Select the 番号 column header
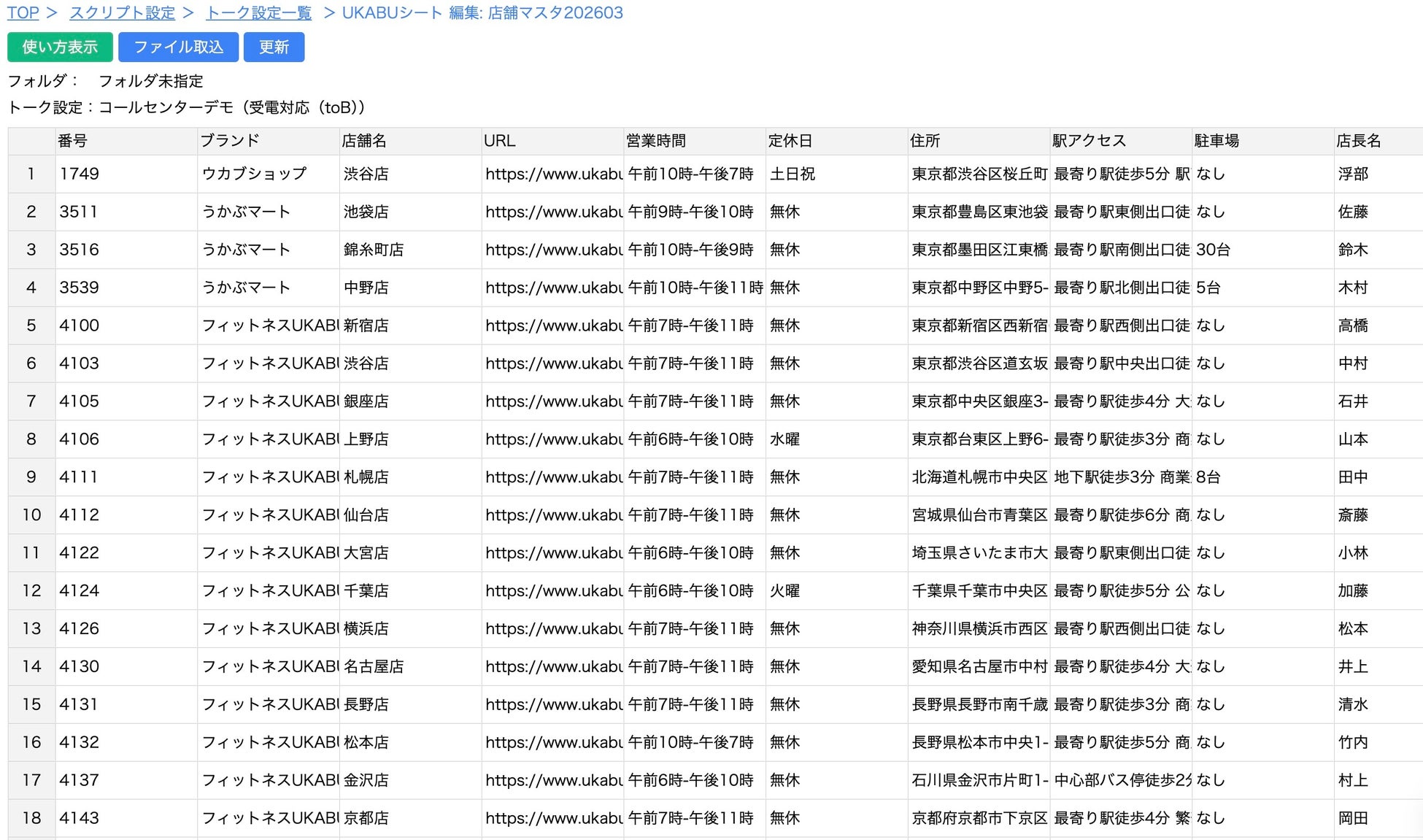The height and width of the screenshot is (840, 1423). coord(126,141)
